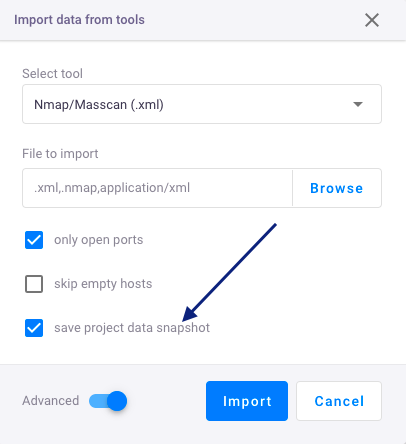406x444 pixels.
Task: Click the 'save project data snapshot' label
Action: (x=132, y=328)
